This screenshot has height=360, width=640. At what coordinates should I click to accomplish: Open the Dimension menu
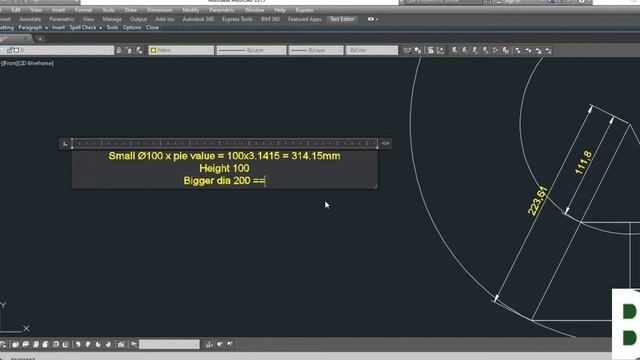click(x=160, y=10)
